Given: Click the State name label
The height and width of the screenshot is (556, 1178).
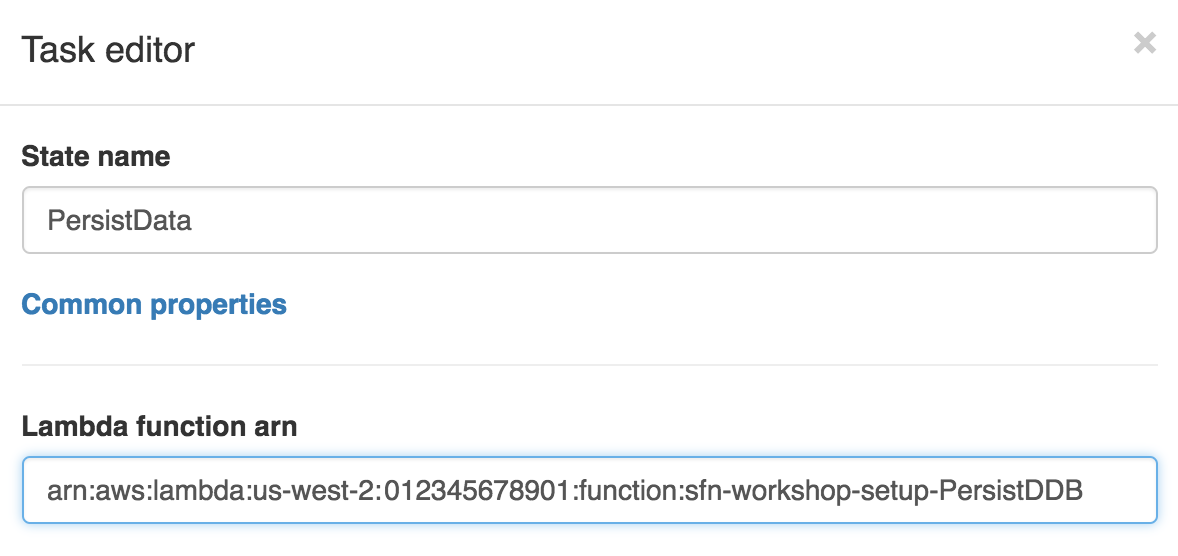Looking at the screenshot, I should (x=96, y=156).
